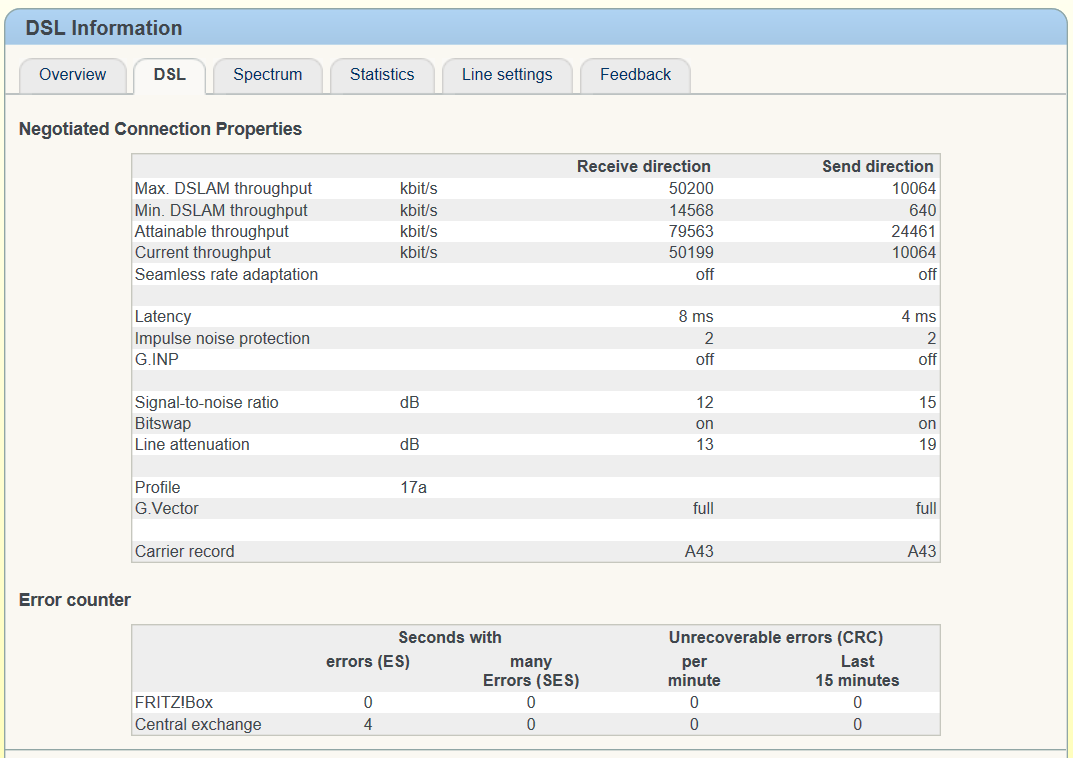The width and height of the screenshot is (1073, 758).
Task: Open the Line settings tab
Action: (507, 75)
